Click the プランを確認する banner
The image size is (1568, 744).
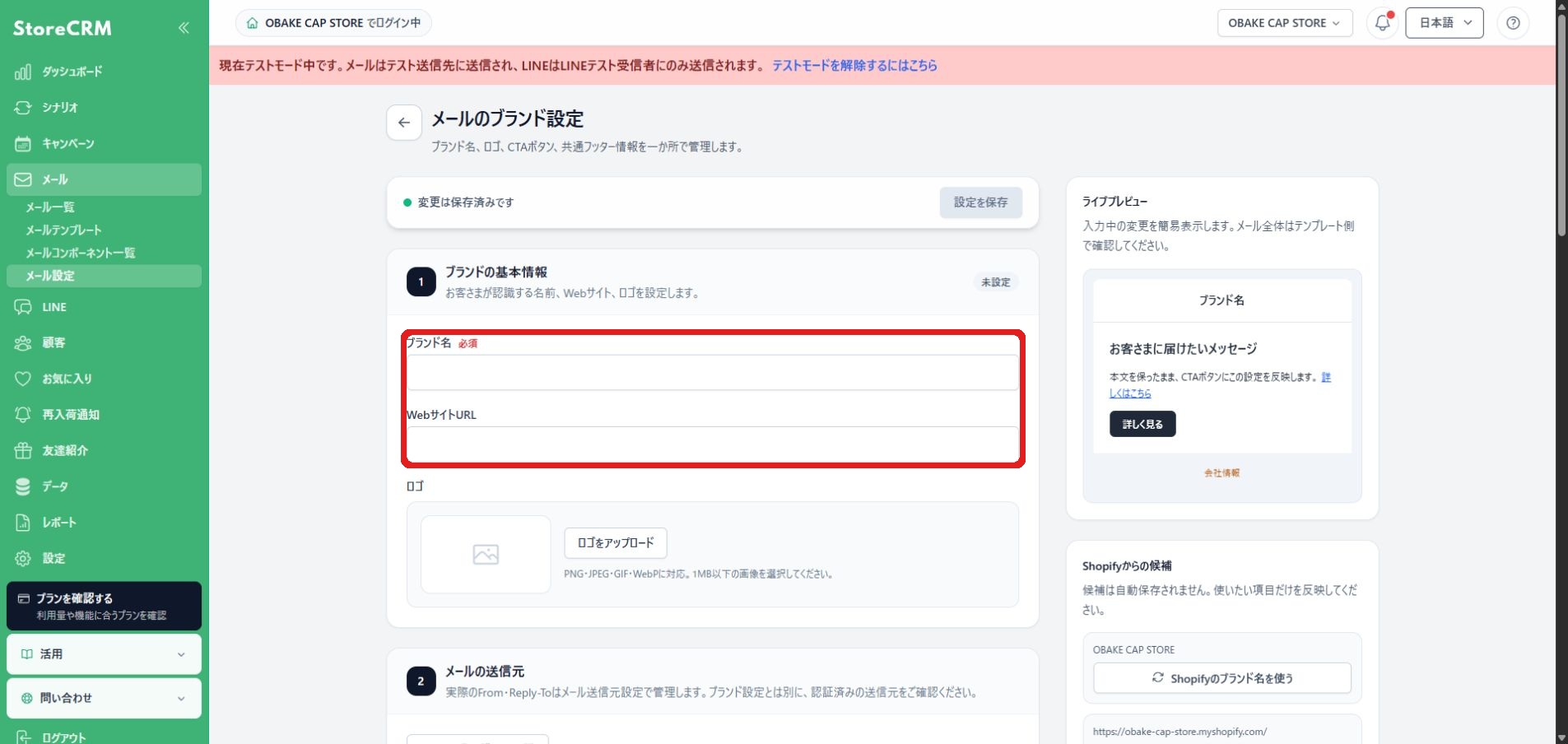(104, 606)
